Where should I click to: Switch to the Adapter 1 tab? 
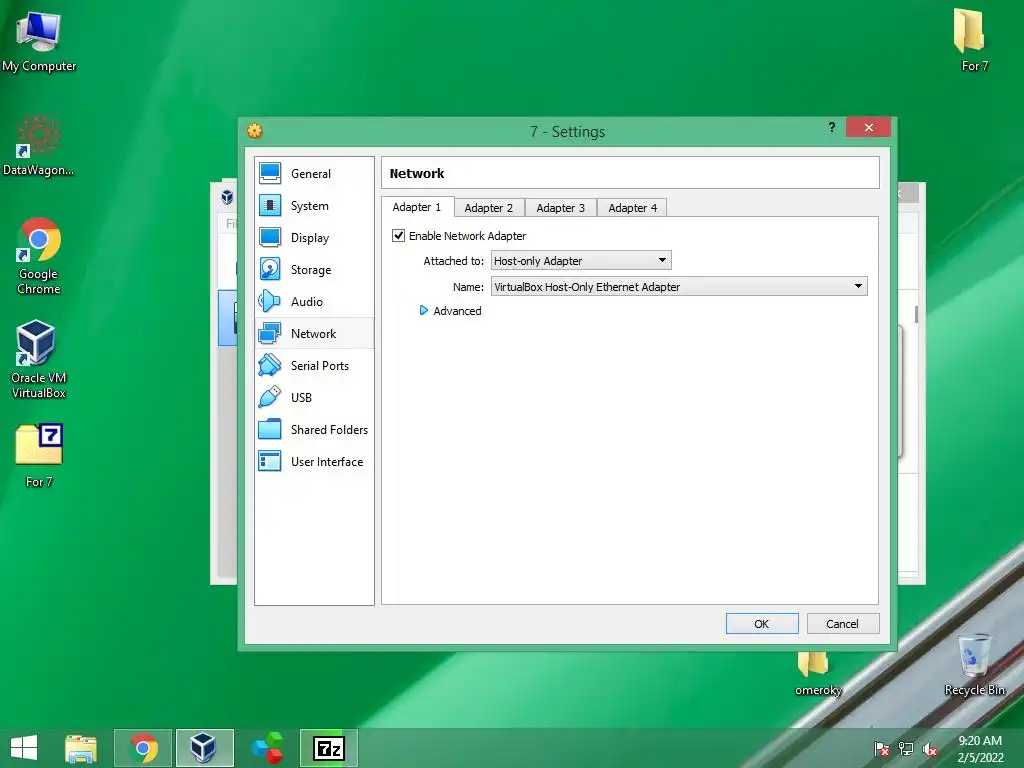coord(417,207)
